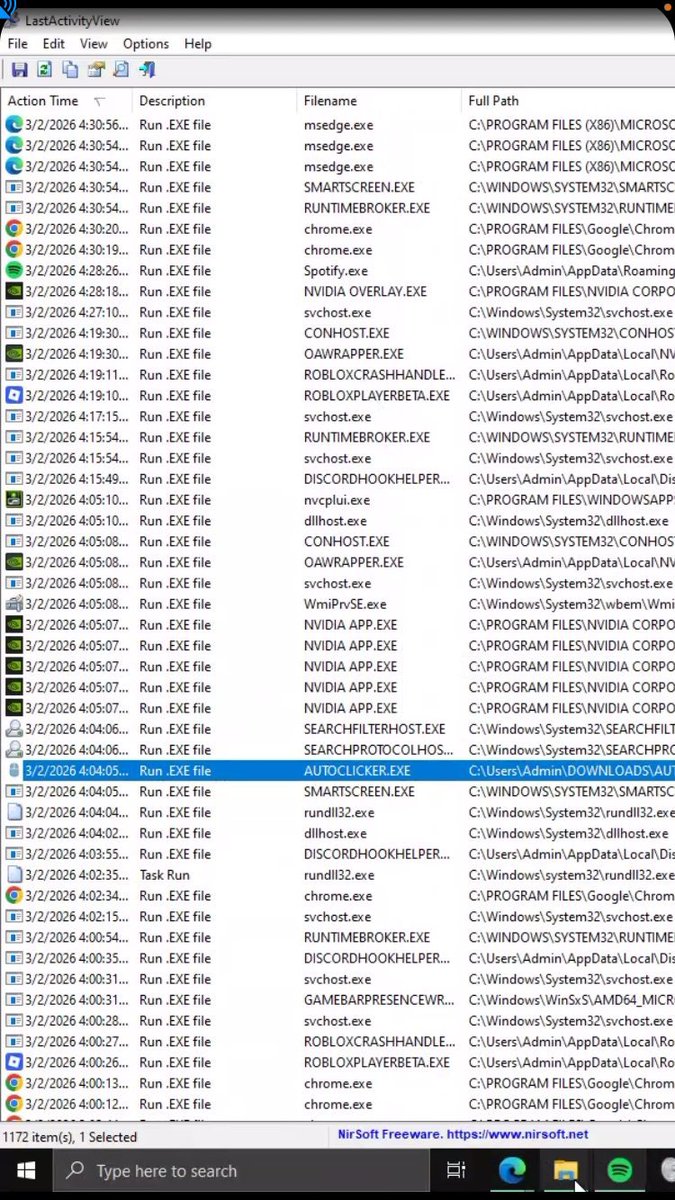Sort by the Filename column header
This screenshot has height=1200, width=675.
(x=380, y=101)
